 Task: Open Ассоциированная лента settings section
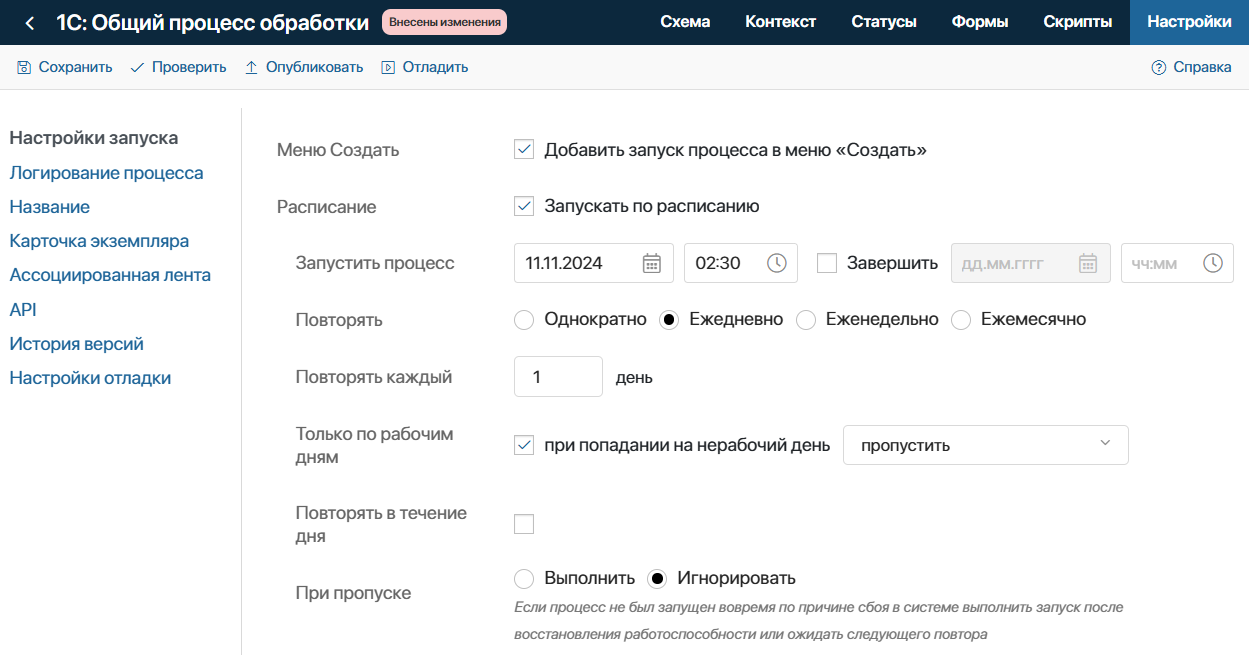pos(110,275)
